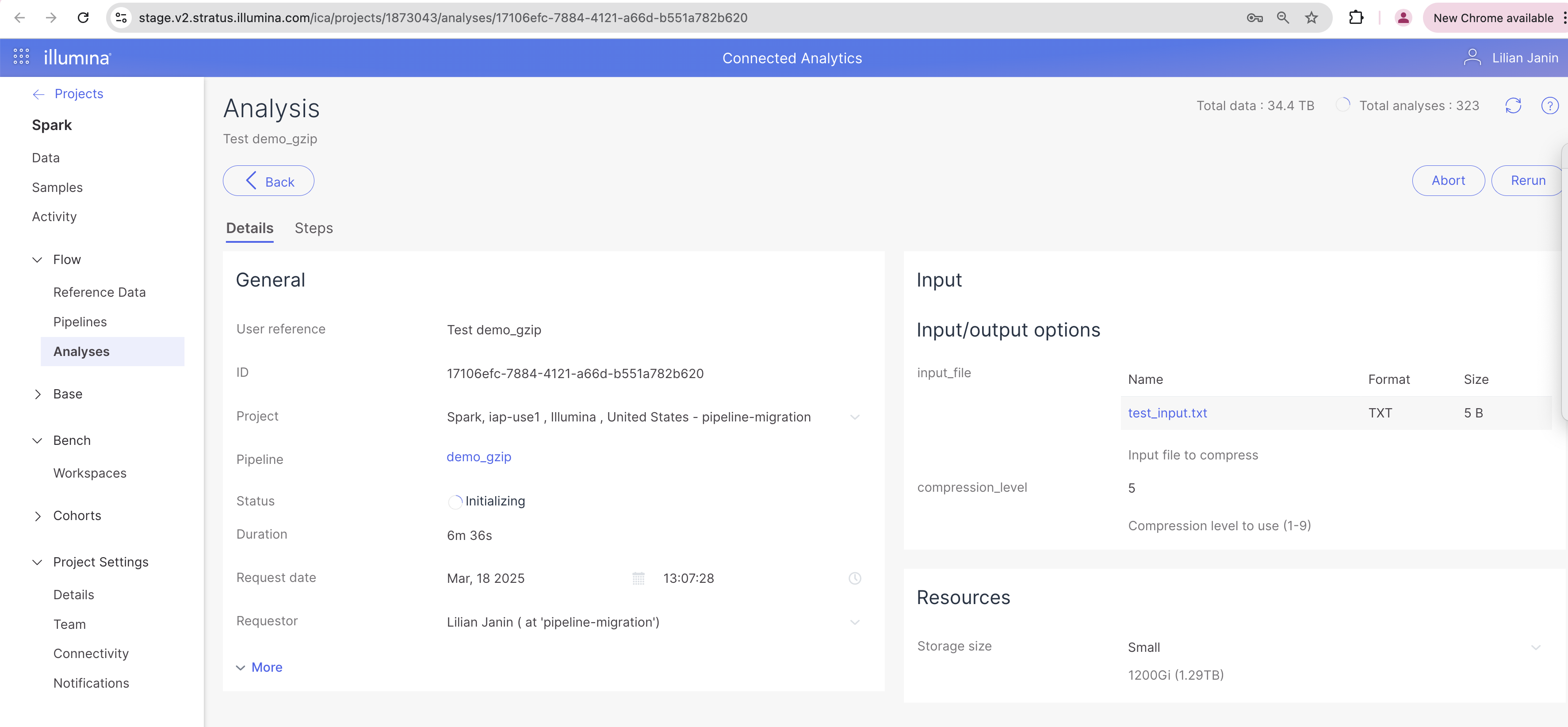The image size is (1568, 727).
Task: Open the Chrome extensions puzzle icon
Action: click(1356, 18)
